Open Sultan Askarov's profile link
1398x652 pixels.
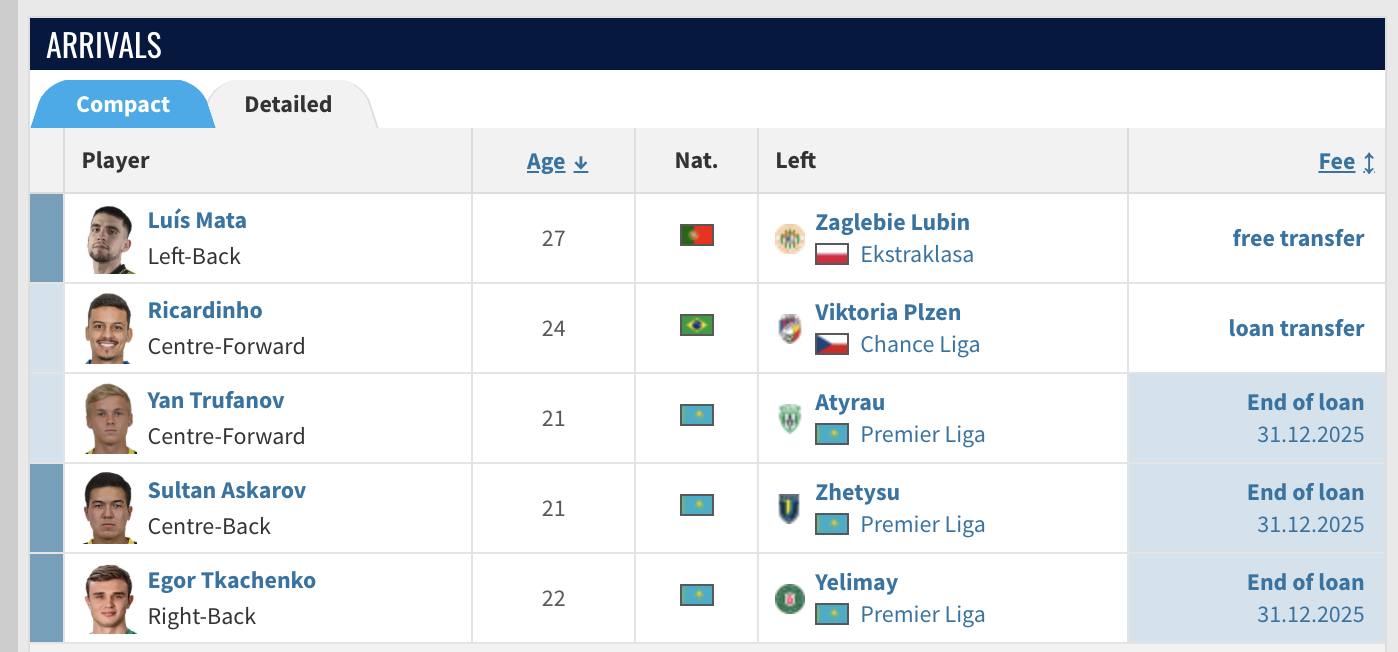tap(227, 490)
